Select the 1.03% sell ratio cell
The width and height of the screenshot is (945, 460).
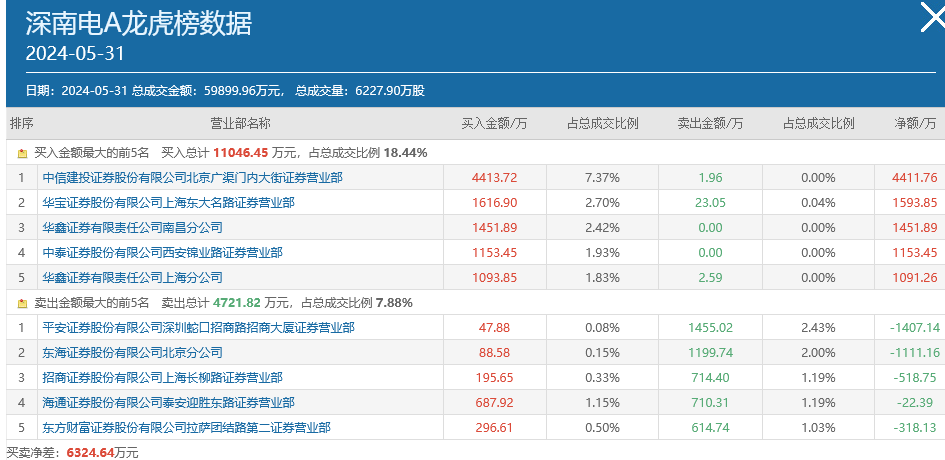tap(818, 427)
